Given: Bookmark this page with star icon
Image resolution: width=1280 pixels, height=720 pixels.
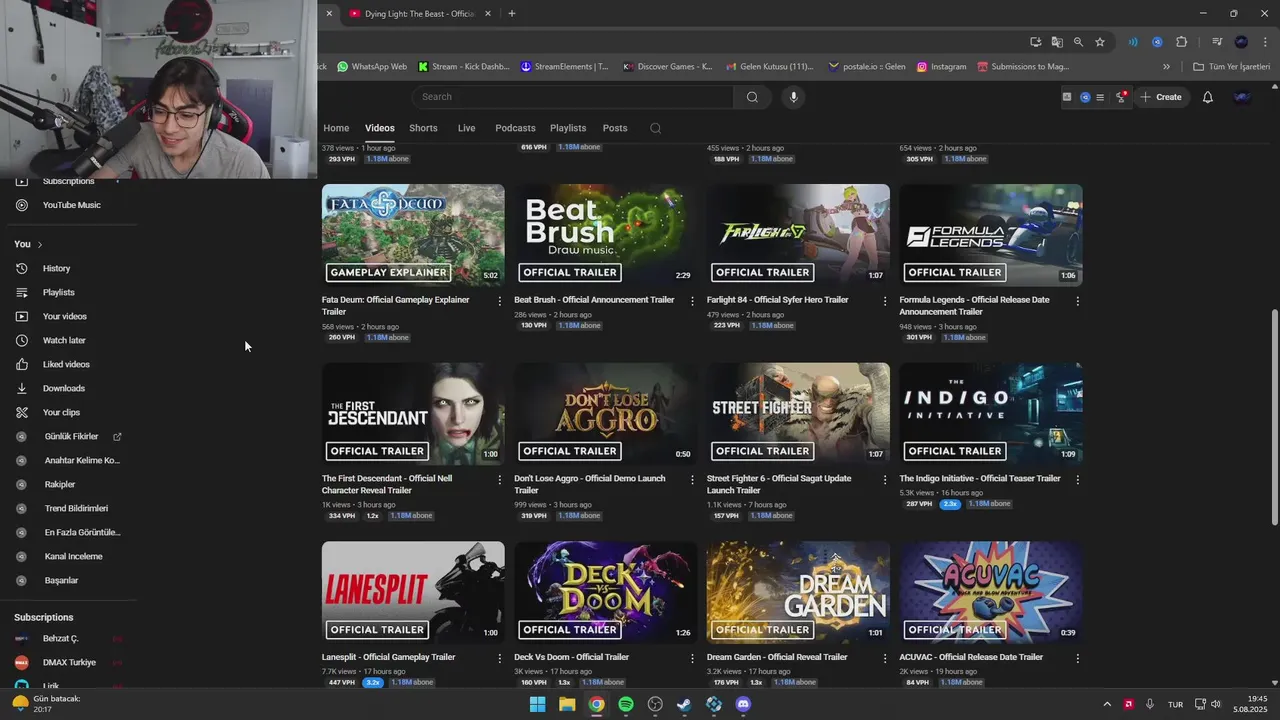Looking at the screenshot, I should pyautogui.click(x=1100, y=42).
